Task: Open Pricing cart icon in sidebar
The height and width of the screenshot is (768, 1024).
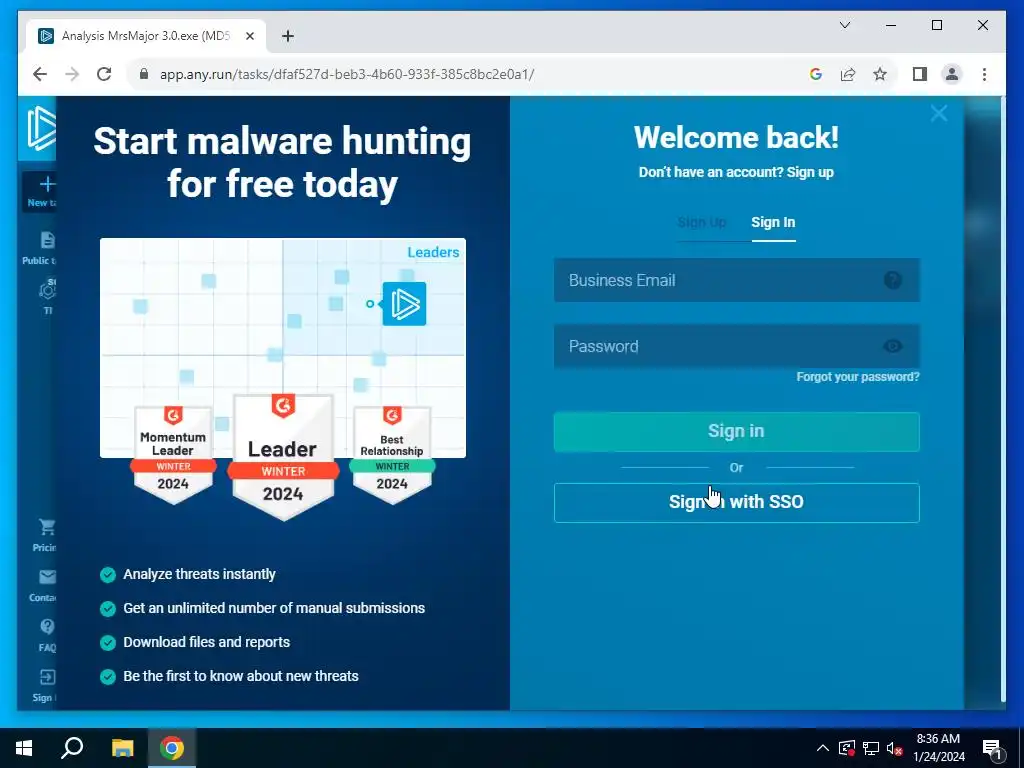Action: click(x=47, y=526)
